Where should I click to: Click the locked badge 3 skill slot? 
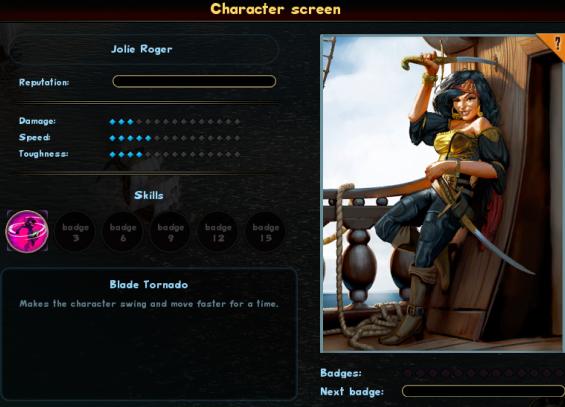pos(75,232)
